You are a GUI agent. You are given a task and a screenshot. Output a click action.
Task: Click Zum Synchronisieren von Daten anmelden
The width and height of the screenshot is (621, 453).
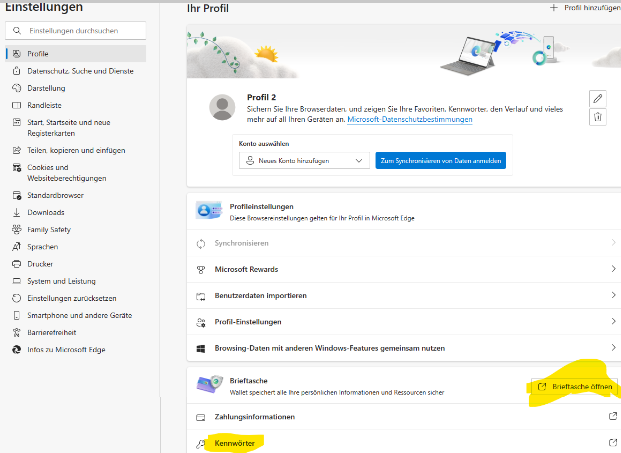tap(441, 160)
